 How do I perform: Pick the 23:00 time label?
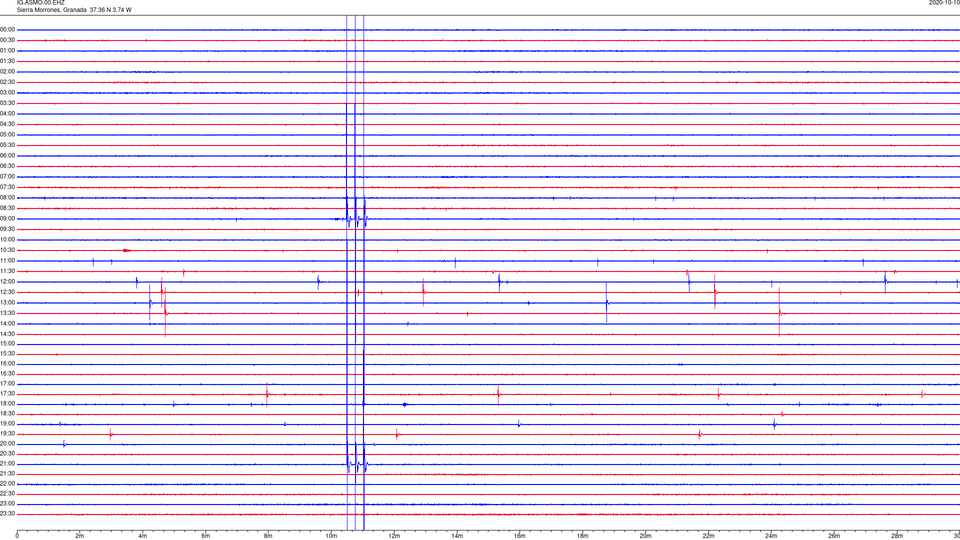coord(8,504)
